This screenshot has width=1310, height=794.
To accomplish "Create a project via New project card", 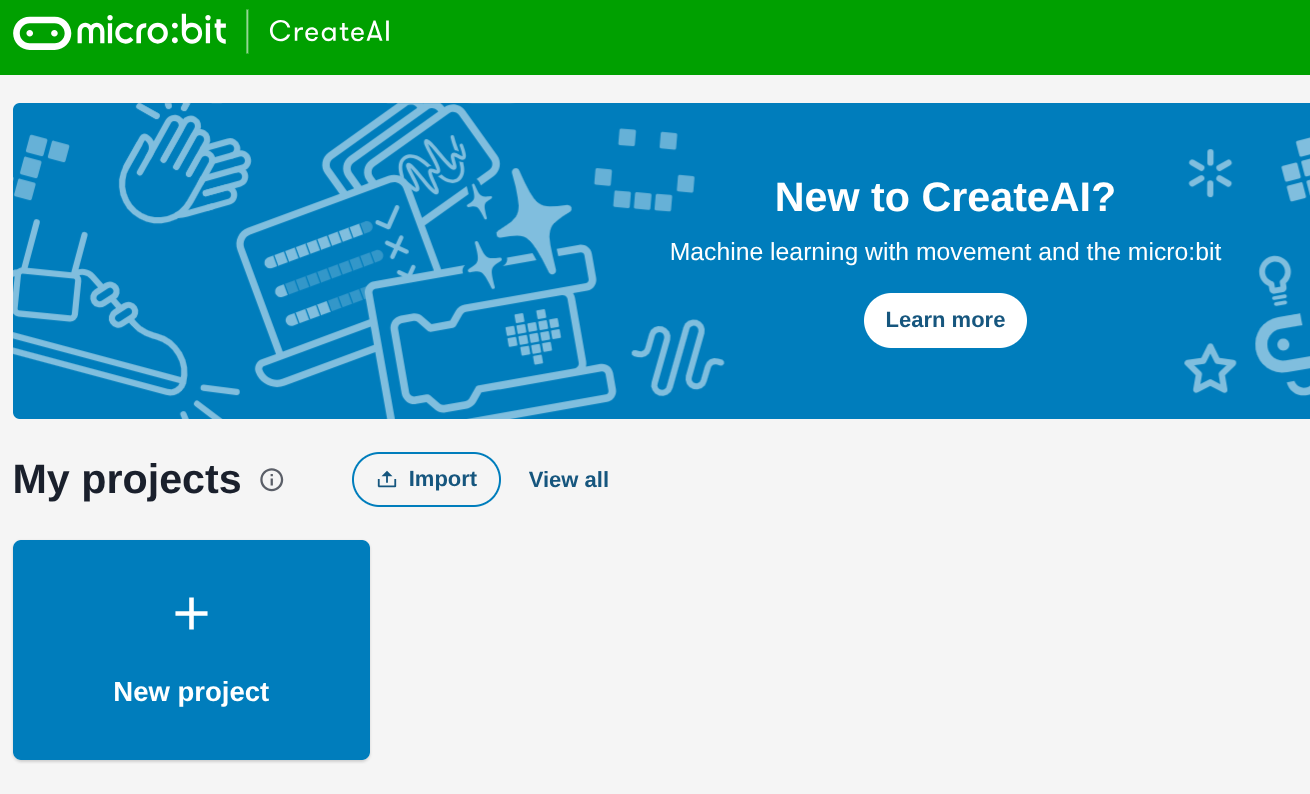I will (x=191, y=650).
